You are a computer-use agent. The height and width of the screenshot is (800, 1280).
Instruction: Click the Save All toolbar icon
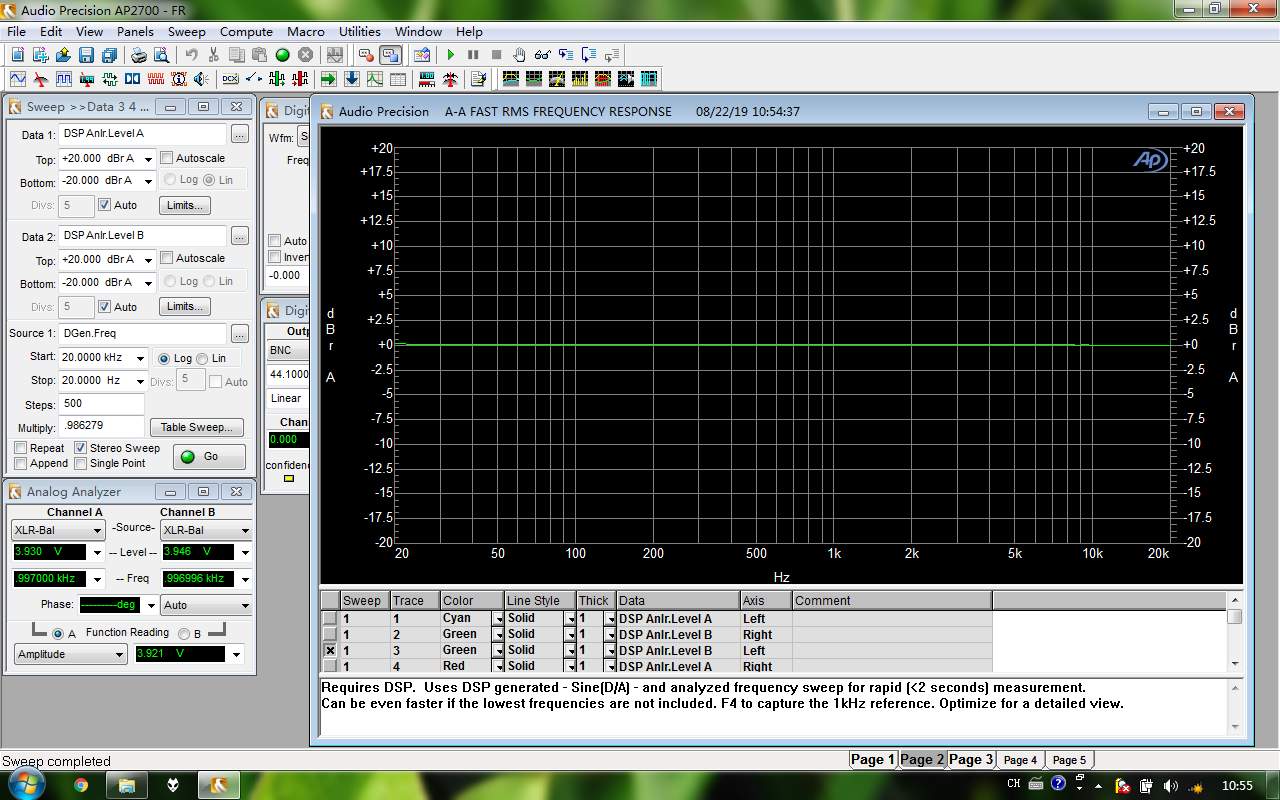109,55
